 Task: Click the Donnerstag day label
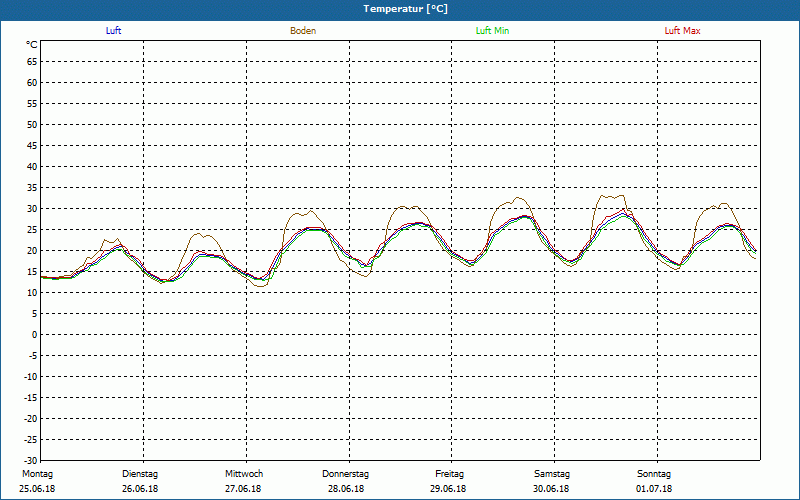[345, 474]
